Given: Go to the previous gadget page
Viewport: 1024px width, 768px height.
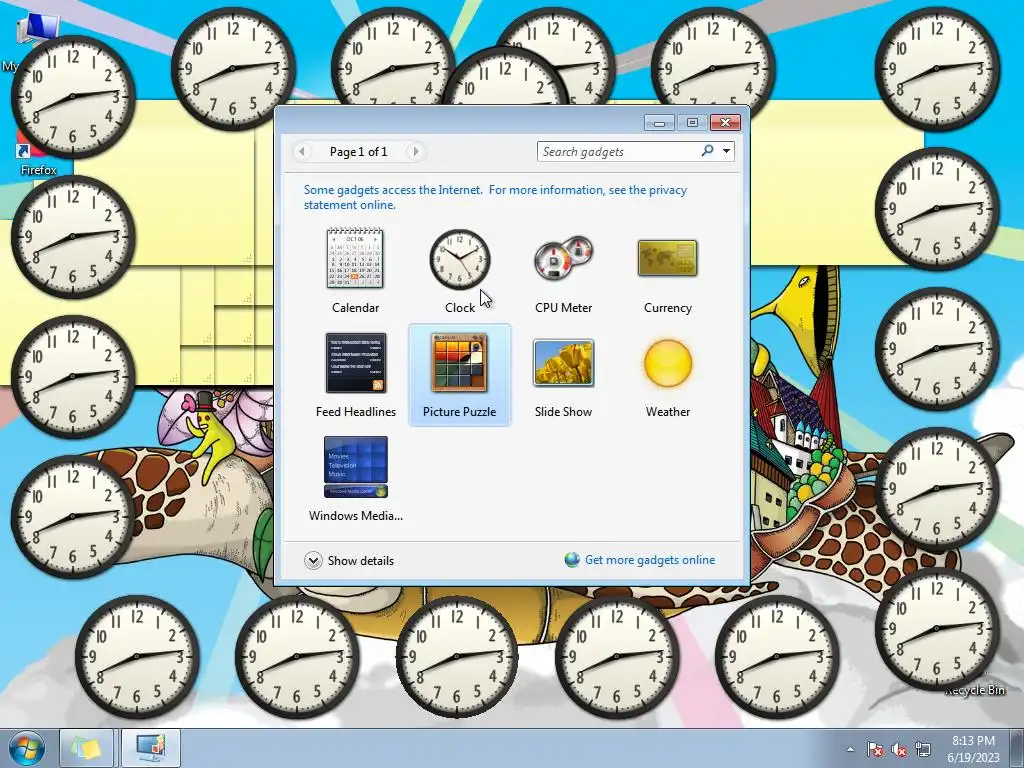Looking at the screenshot, I should 302,152.
